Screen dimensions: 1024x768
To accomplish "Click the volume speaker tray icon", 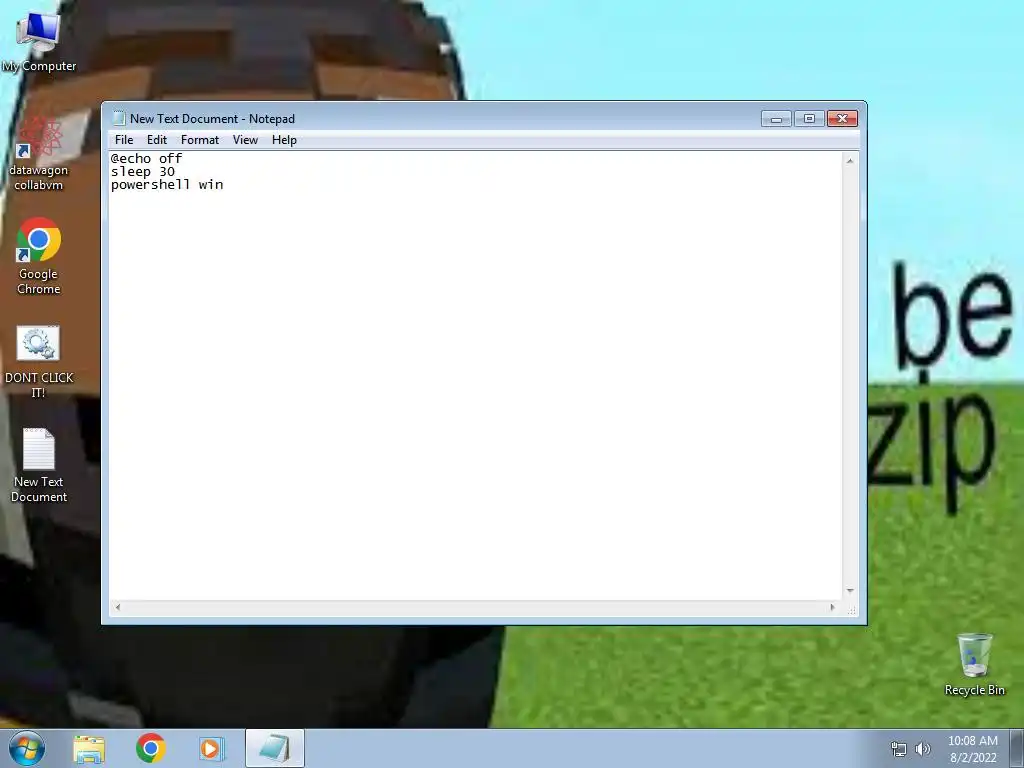I will tap(923, 749).
